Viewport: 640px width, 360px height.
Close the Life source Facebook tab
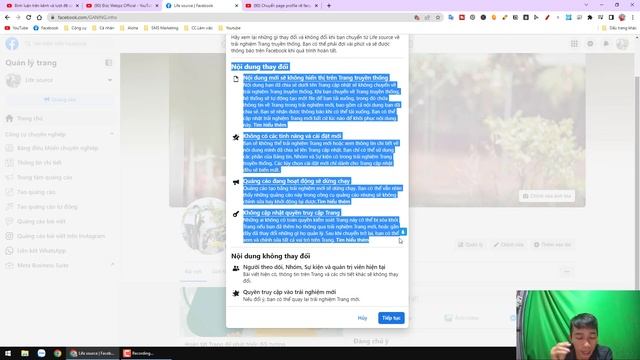click(236, 6)
